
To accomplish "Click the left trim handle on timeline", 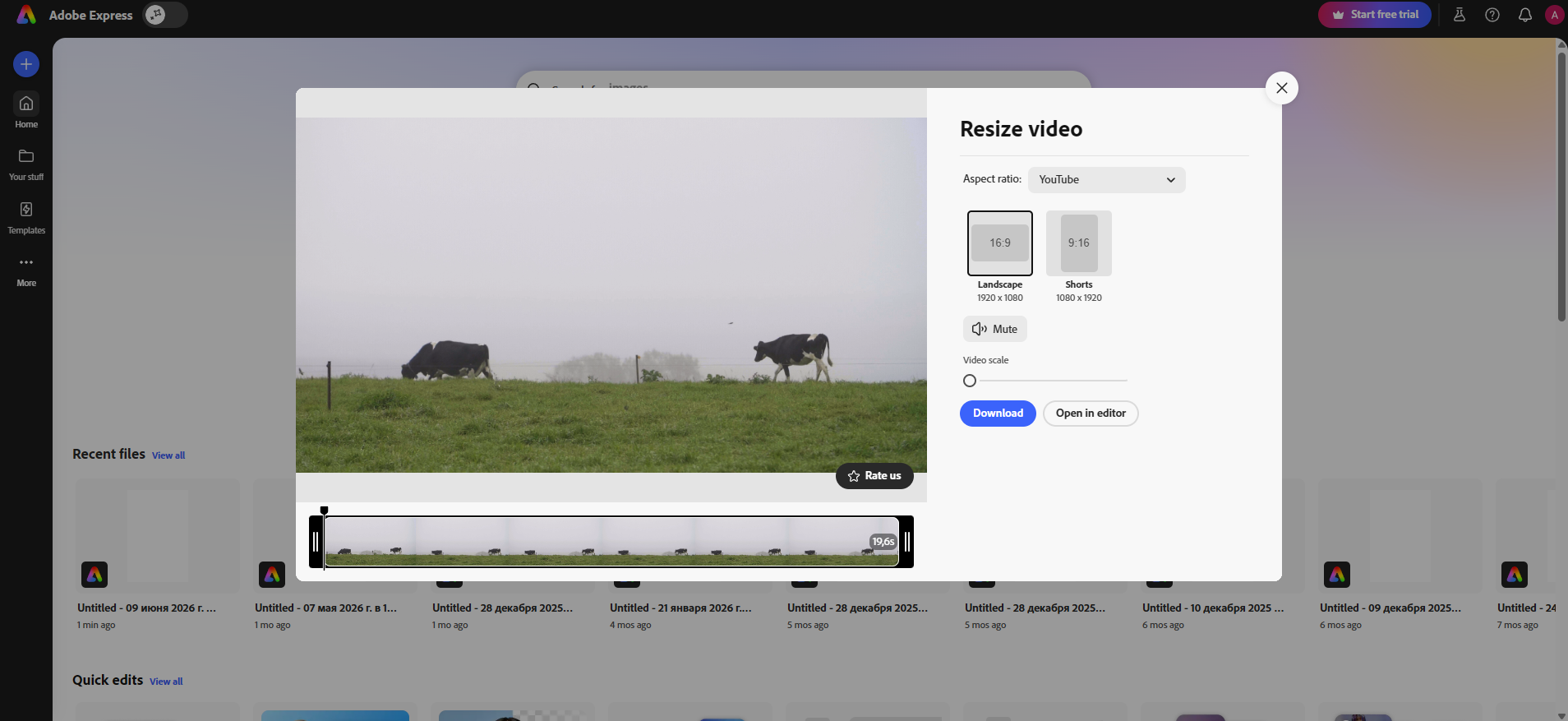I will pos(316,542).
